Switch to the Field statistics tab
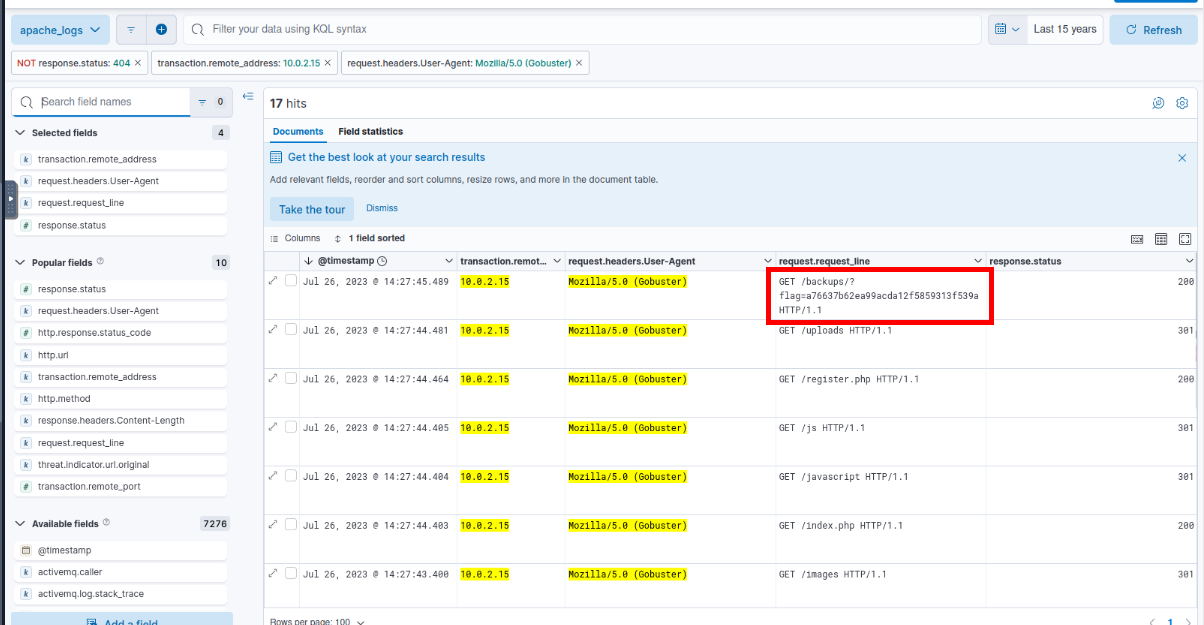Viewport: 1204px width, 625px height. [x=370, y=131]
